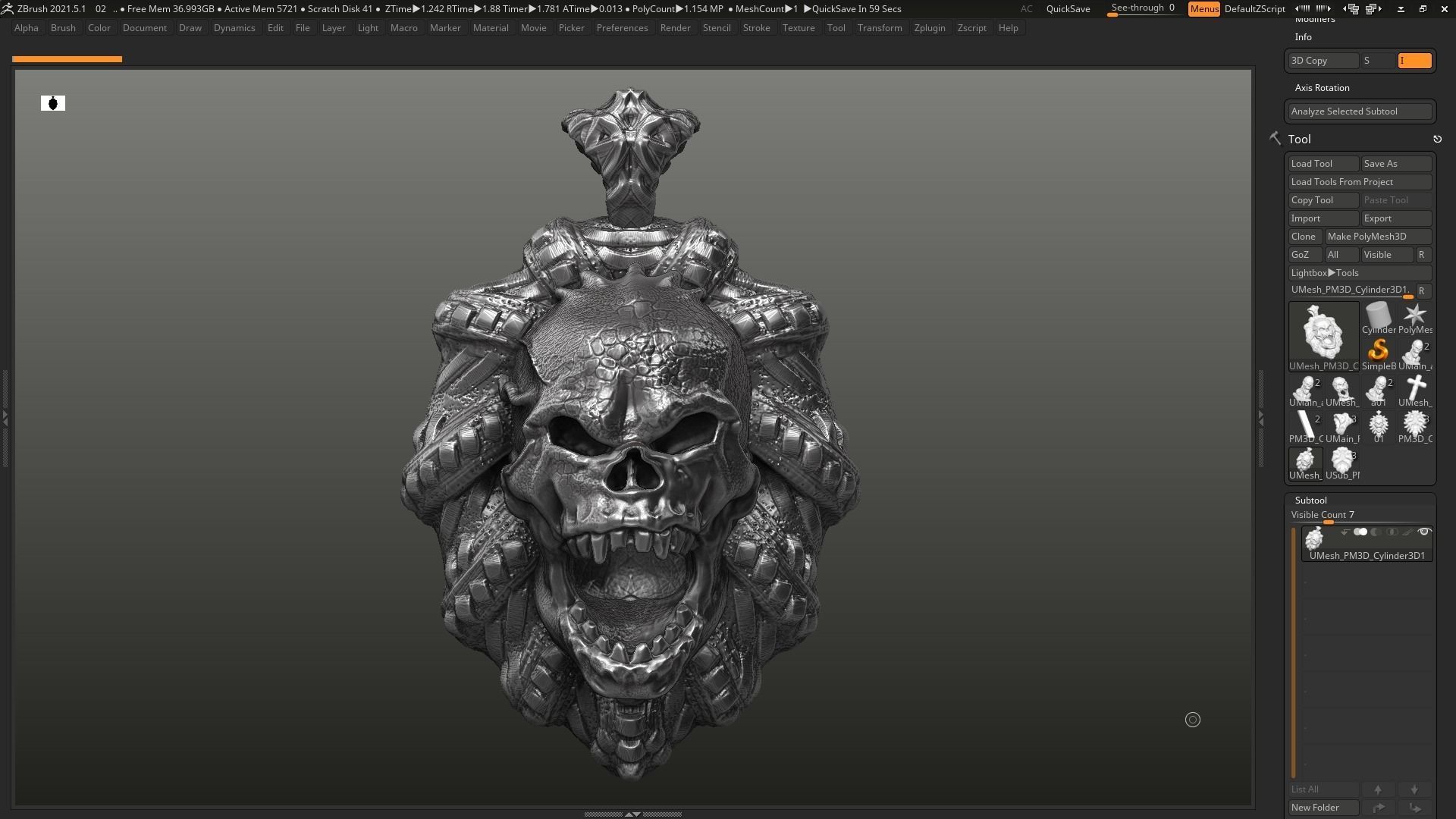Collapse the left tray divider arrow
Image resolution: width=1456 pixels, height=819 pixels.
5,417
